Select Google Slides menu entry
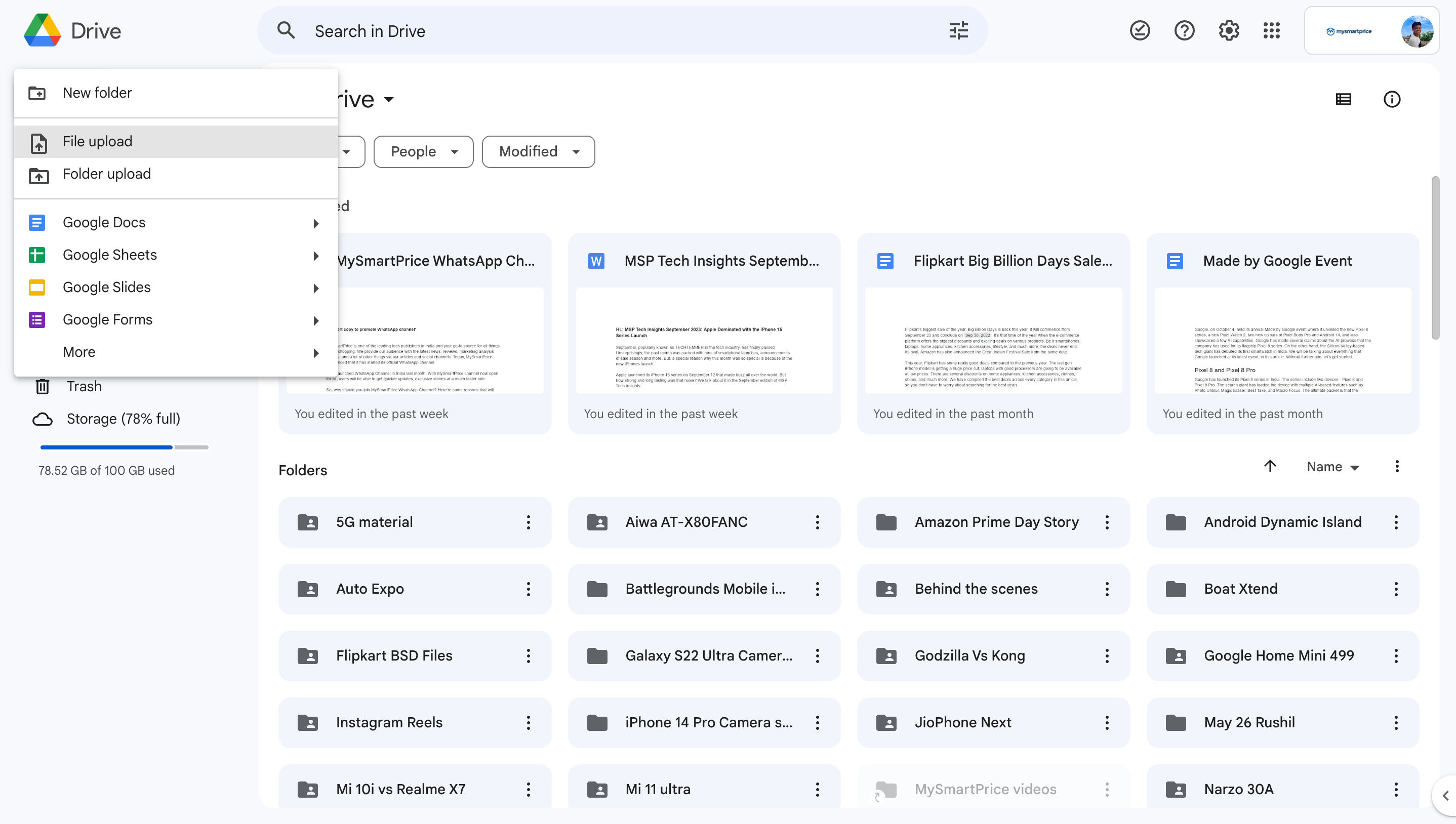This screenshot has height=824, width=1456. (176, 287)
